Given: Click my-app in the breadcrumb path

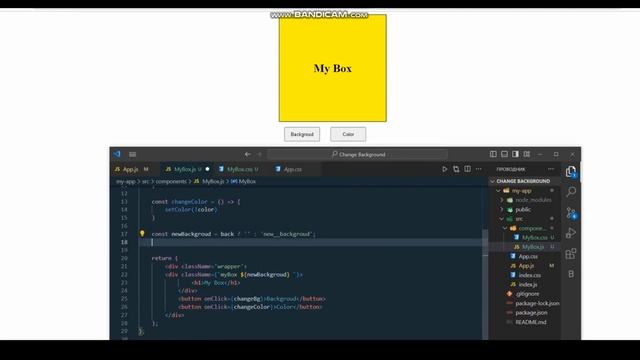Looking at the screenshot, I should point(126,181).
